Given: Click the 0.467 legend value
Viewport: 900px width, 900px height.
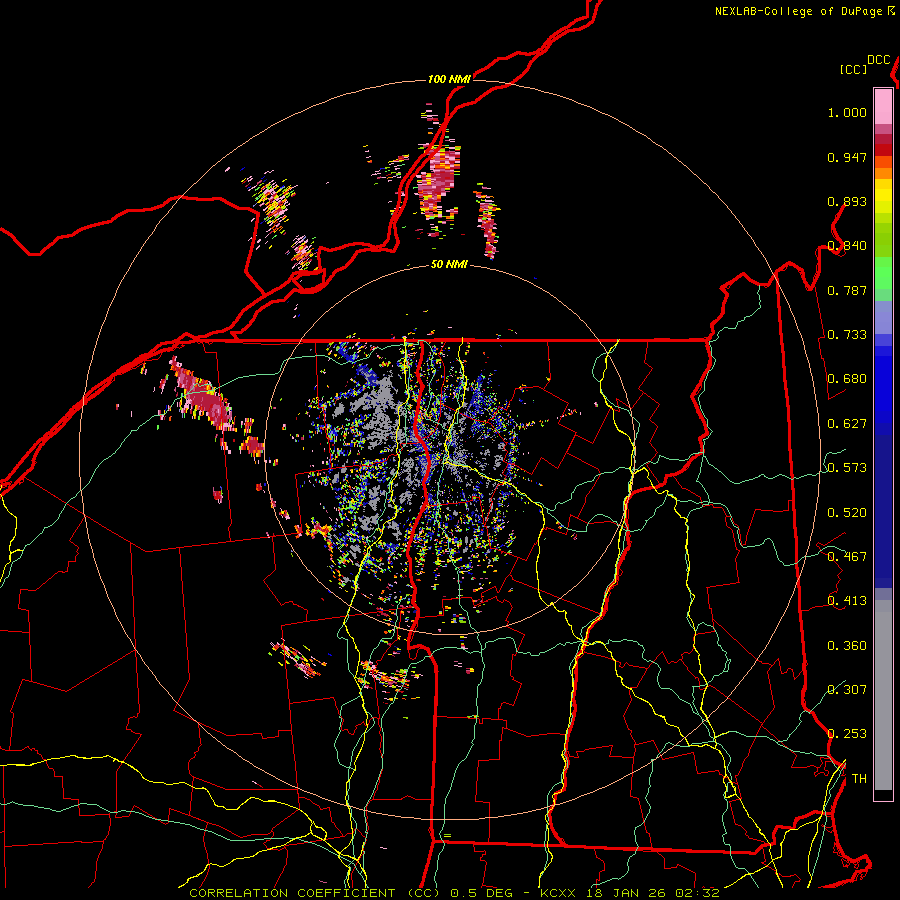Looking at the screenshot, I should 847,557.
